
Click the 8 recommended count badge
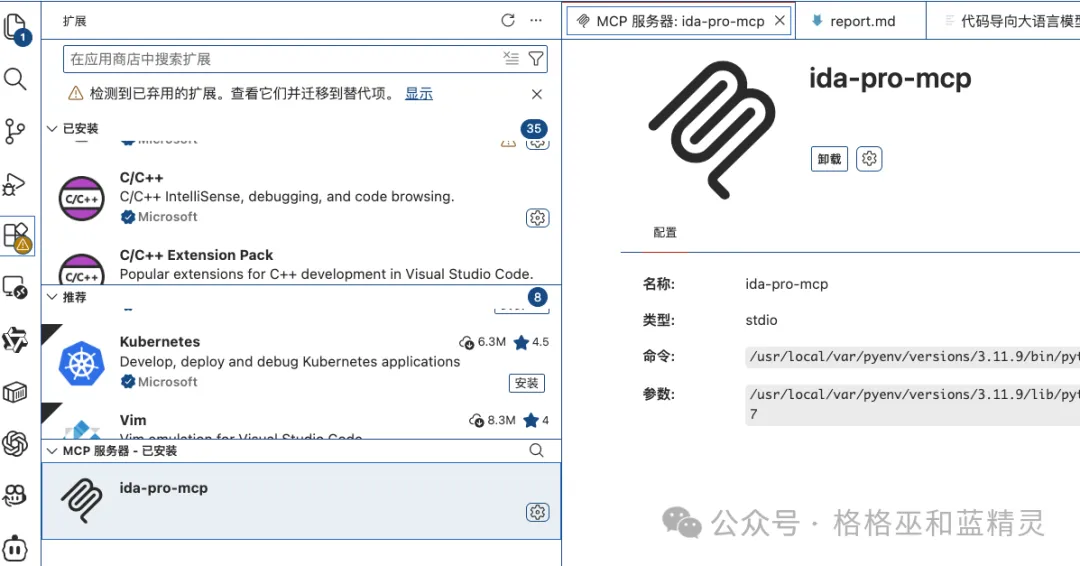pyautogui.click(x=537, y=297)
